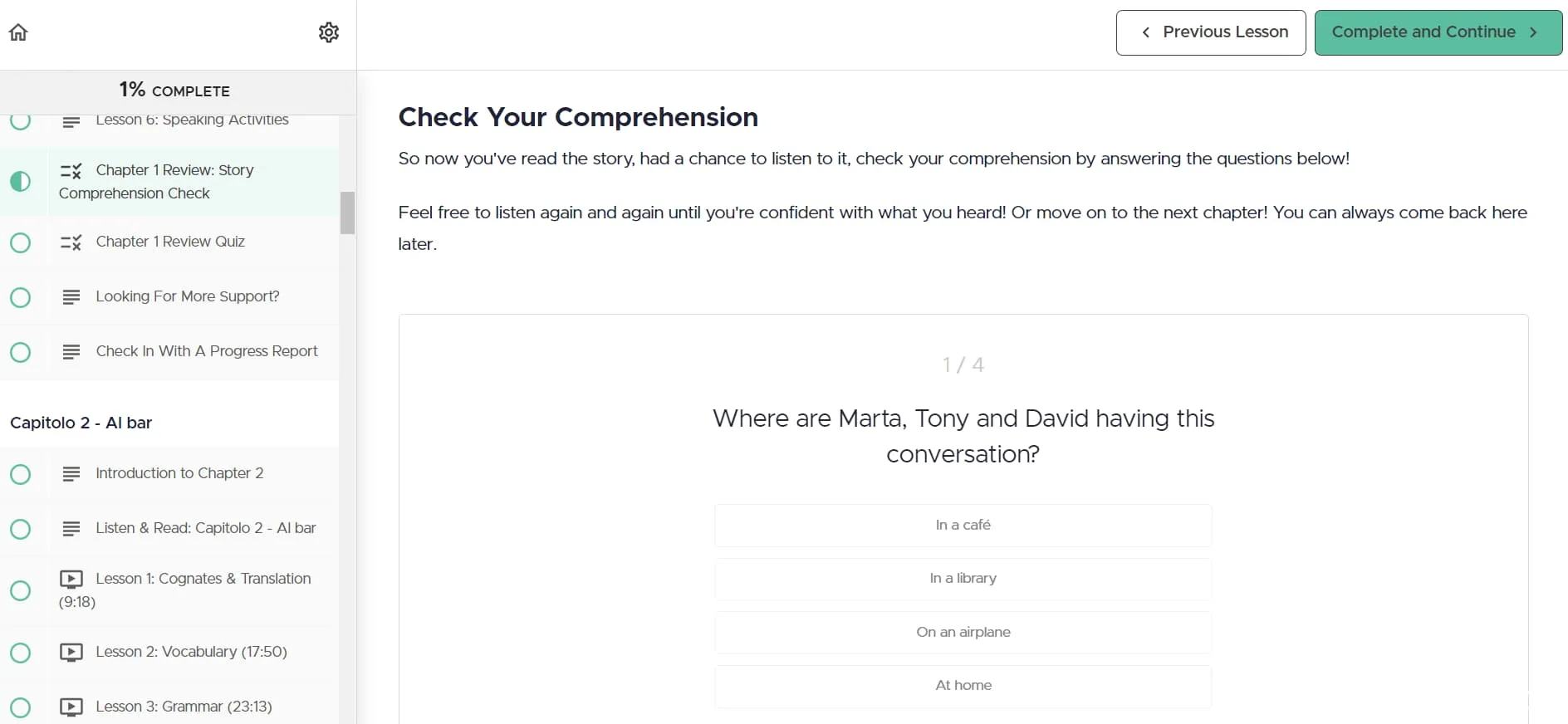The height and width of the screenshot is (724, 1568).
Task: Toggle completion circle for Check In With A Progress Report
Action: coord(21,352)
